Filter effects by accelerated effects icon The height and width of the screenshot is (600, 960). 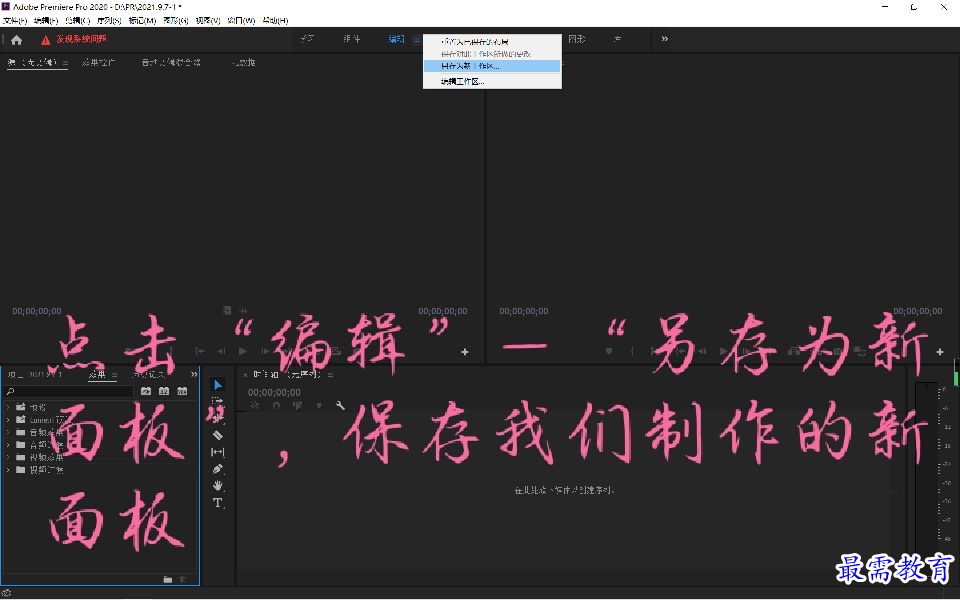point(146,391)
